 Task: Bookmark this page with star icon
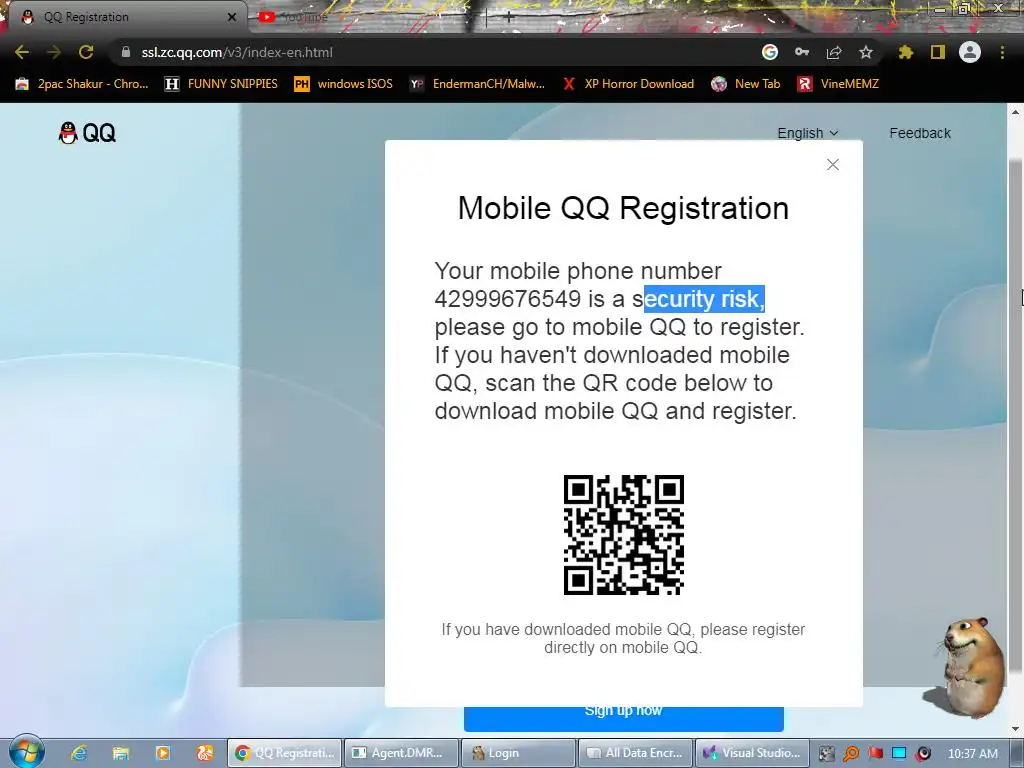(866, 52)
